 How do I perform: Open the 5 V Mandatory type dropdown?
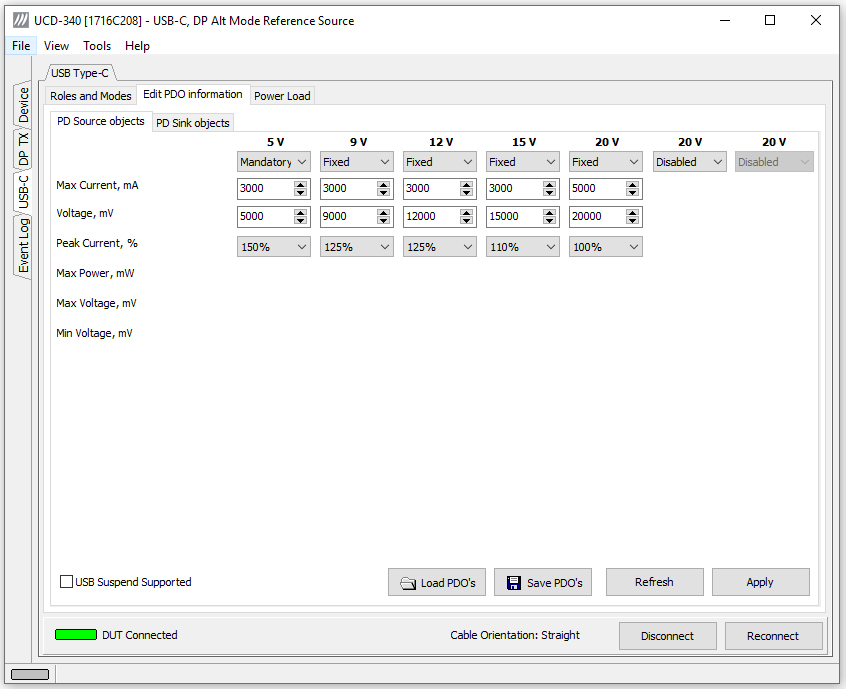tap(274, 162)
